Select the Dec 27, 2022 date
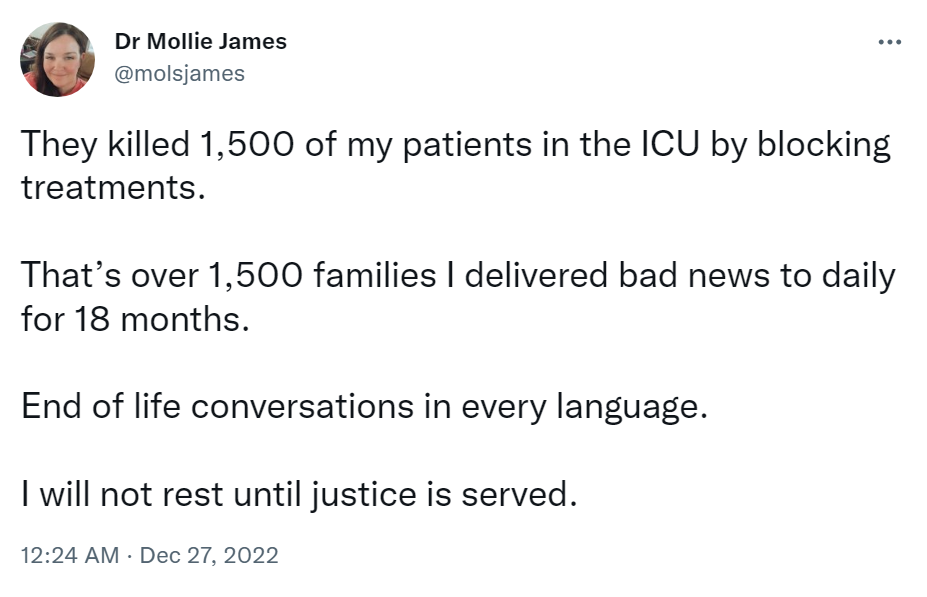 pos(209,555)
